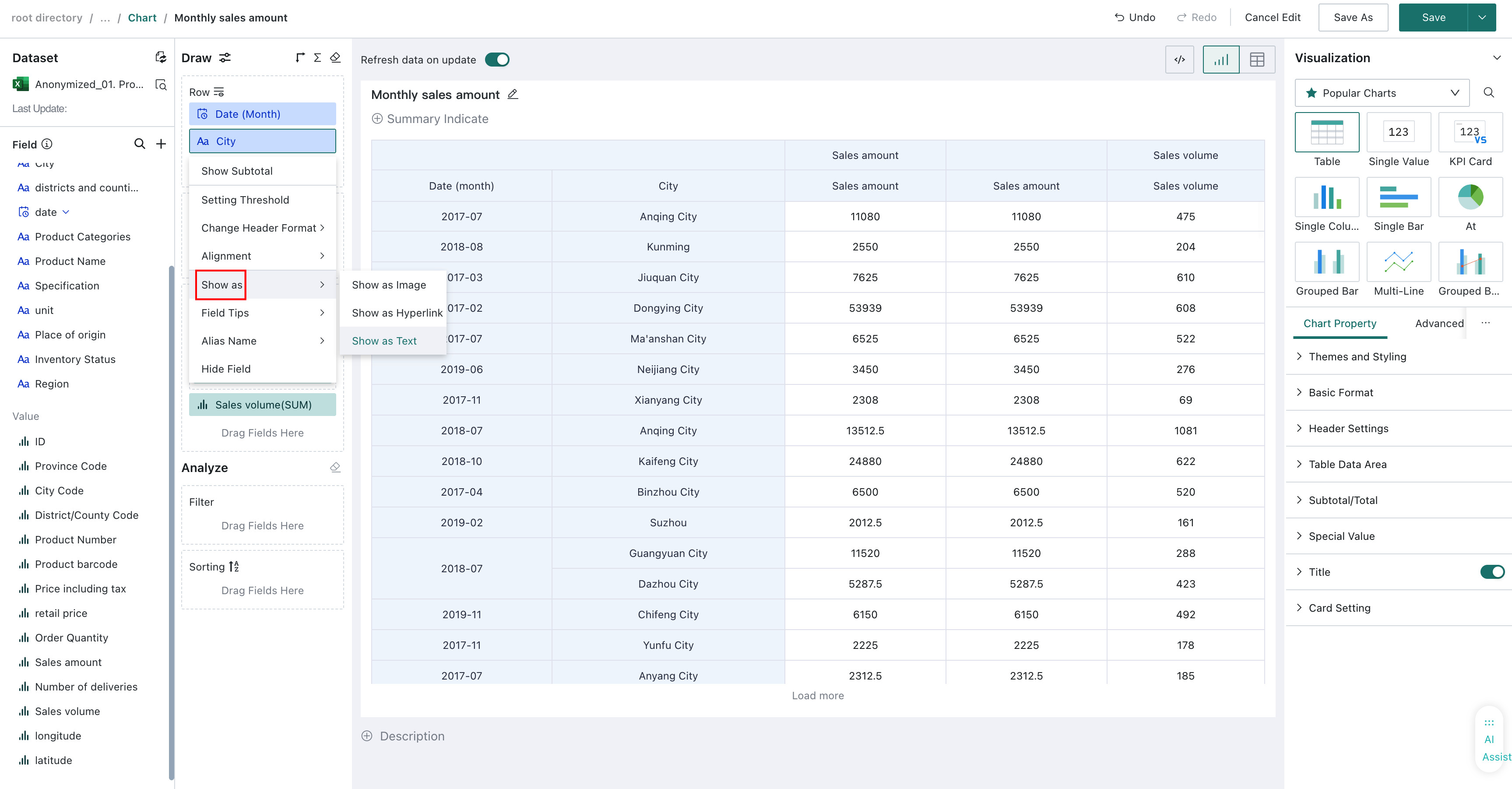Viewport: 1512px width, 789px height.
Task: Select the table view icon in toolbar
Action: 1257,59
